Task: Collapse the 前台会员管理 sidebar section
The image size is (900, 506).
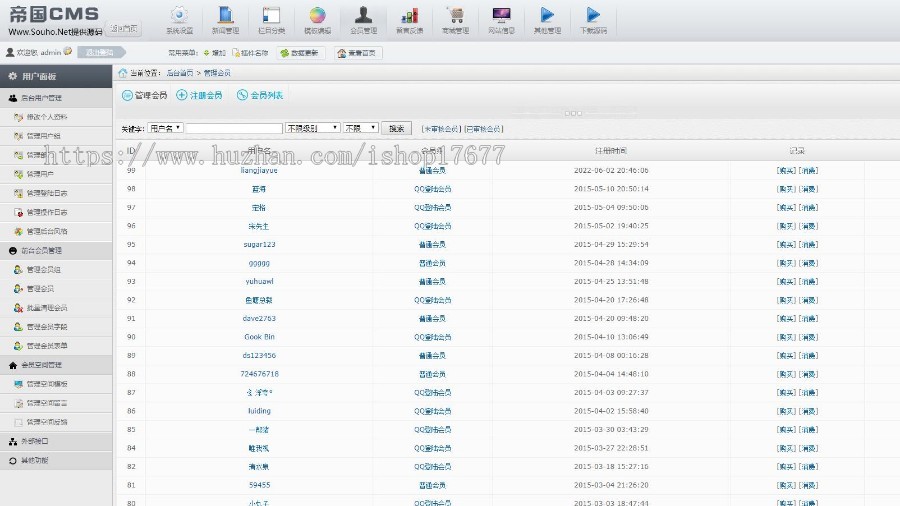Action: [56, 251]
